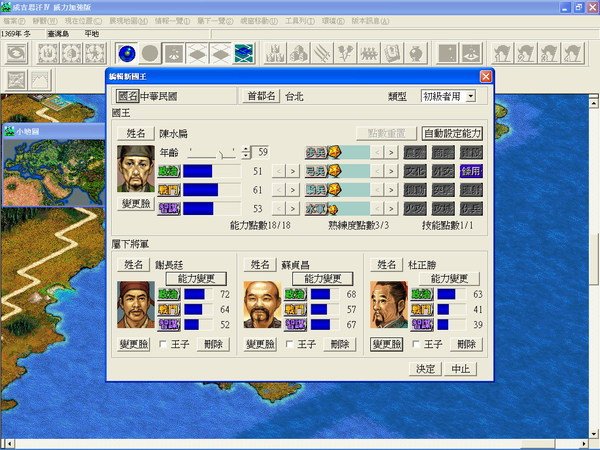Toggle the 文化 skill button
Image resolution: width=600 pixels, height=450 pixels.
(415, 171)
